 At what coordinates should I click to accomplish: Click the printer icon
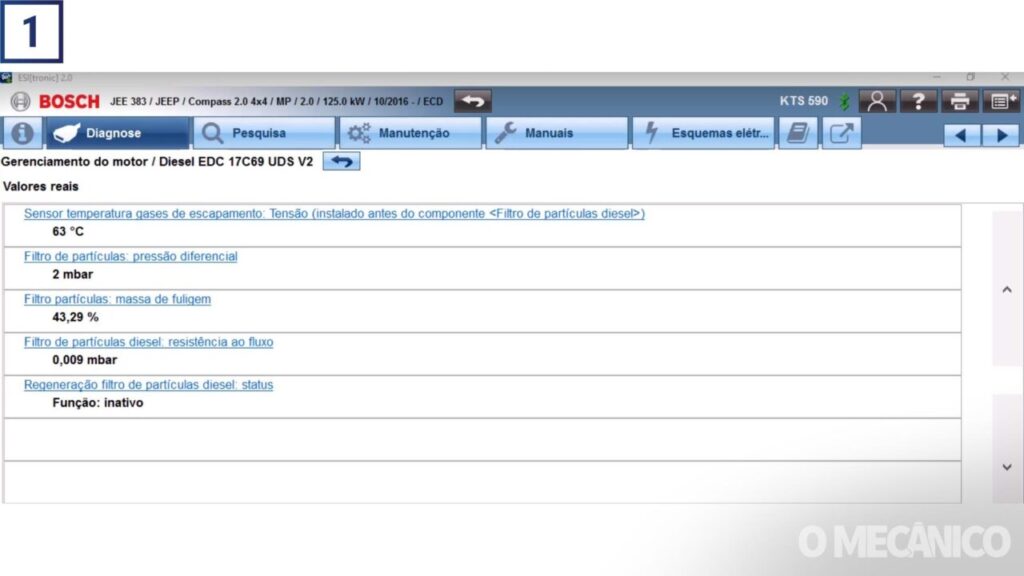point(959,101)
